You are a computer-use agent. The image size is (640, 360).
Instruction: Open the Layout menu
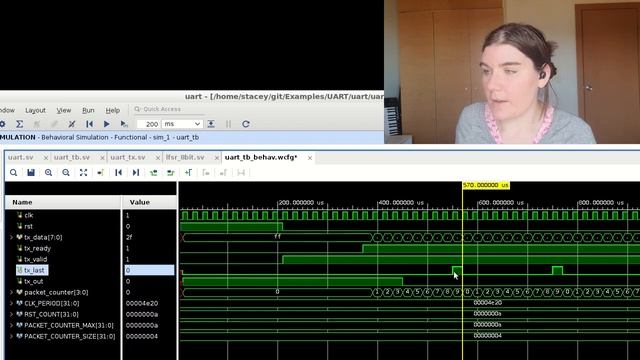[36, 110]
